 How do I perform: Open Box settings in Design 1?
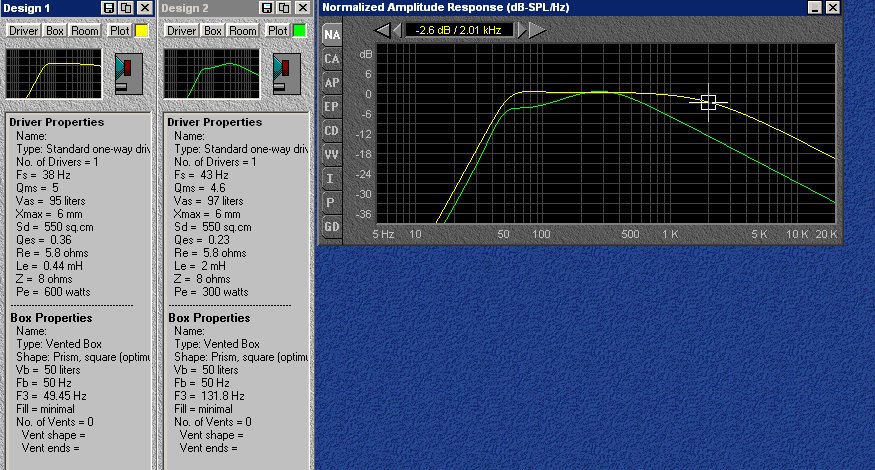55,31
